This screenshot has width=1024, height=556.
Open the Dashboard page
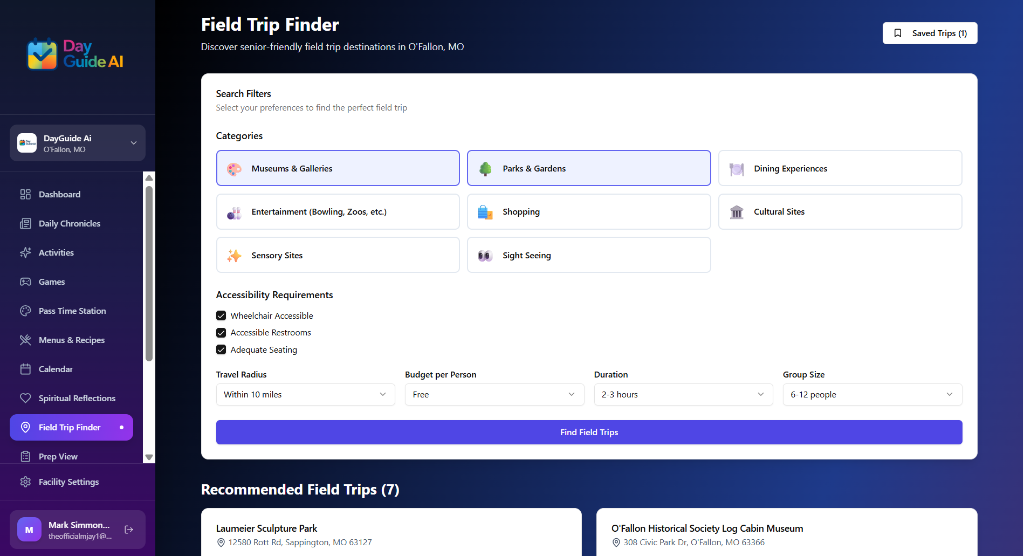coord(71,194)
